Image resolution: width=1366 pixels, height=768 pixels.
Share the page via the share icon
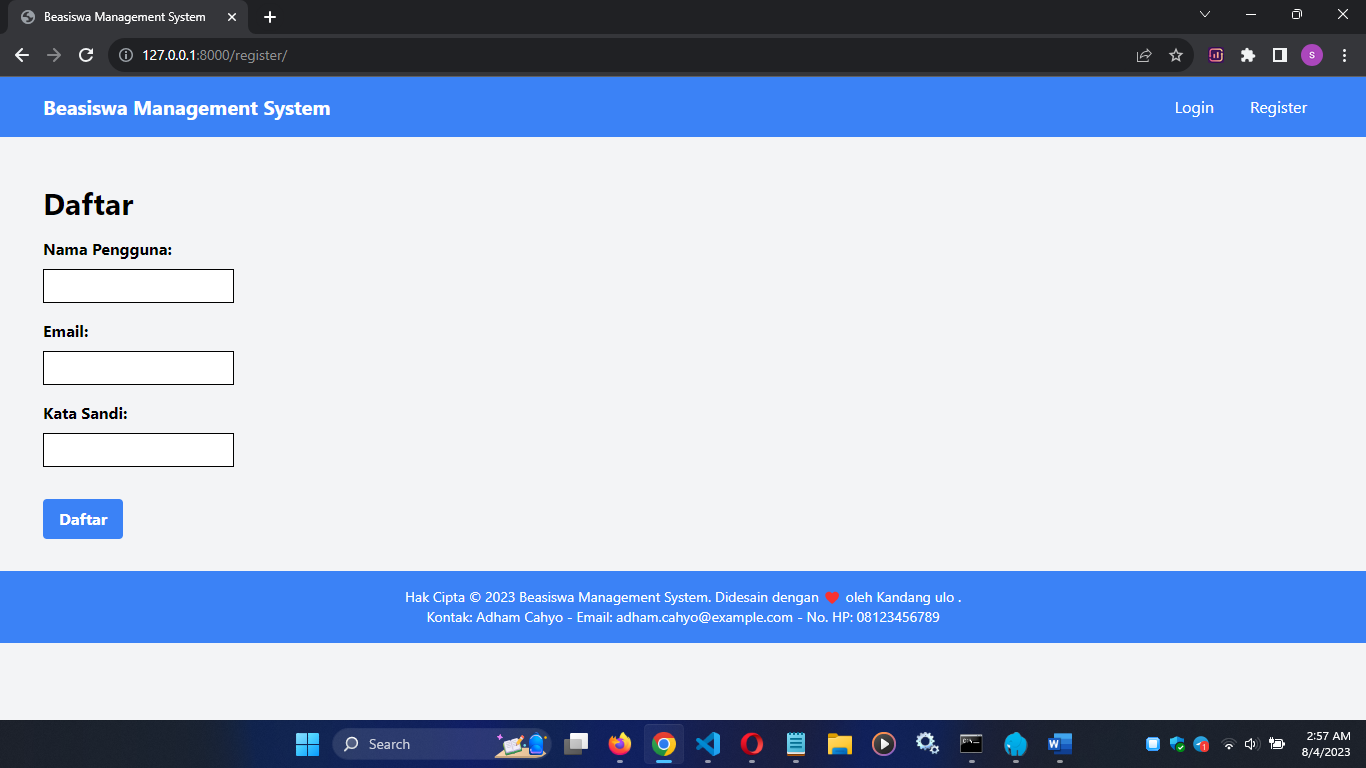[1143, 55]
